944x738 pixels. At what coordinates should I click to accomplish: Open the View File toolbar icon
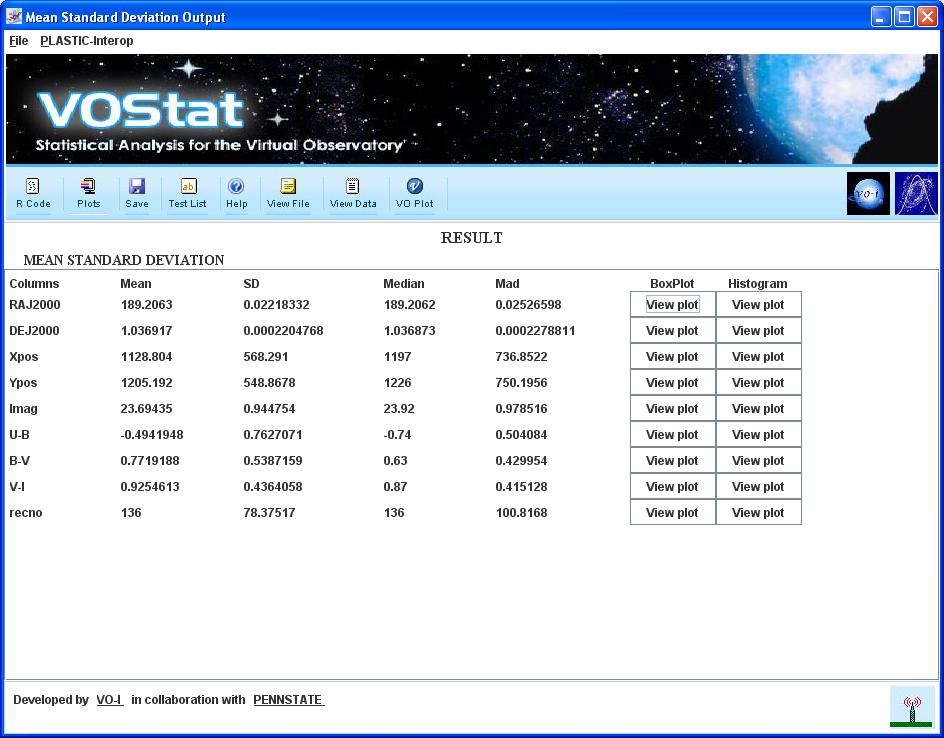point(288,186)
